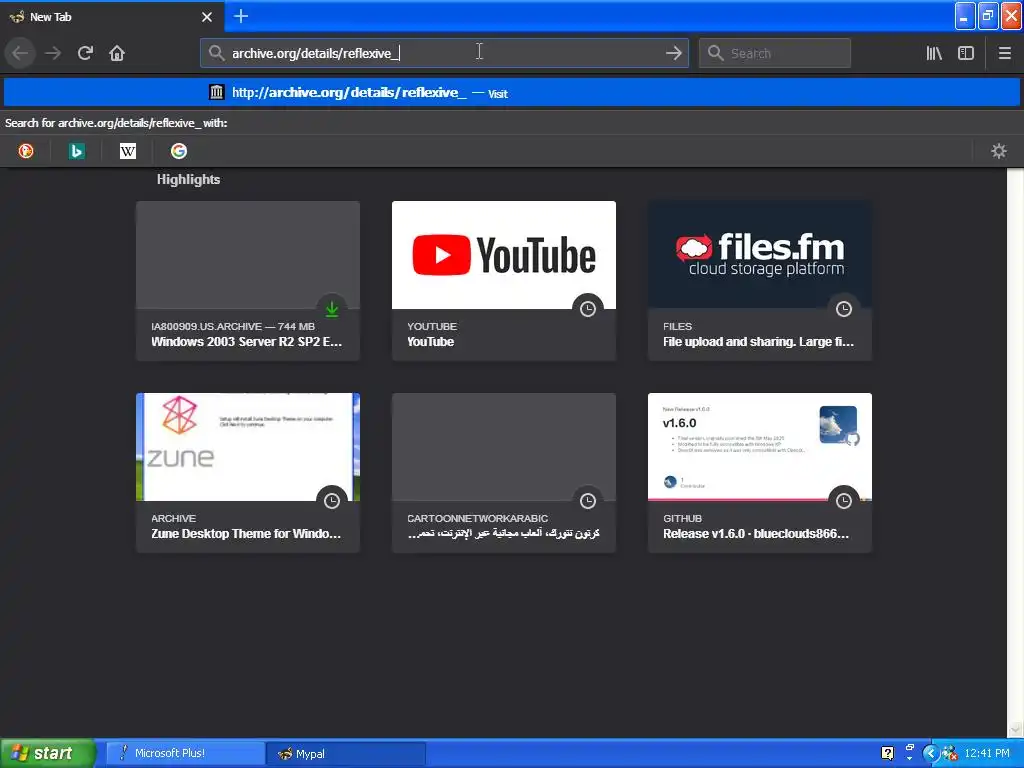Image resolution: width=1024 pixels, height=768 pixels.
Task: Click the 12:41 PM taskbar clock
Action: pos(987,753)
